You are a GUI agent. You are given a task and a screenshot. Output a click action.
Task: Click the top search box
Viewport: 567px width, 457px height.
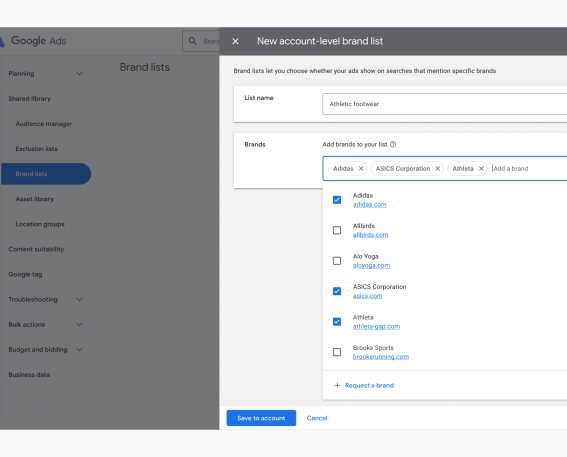(x=201, y=41)
